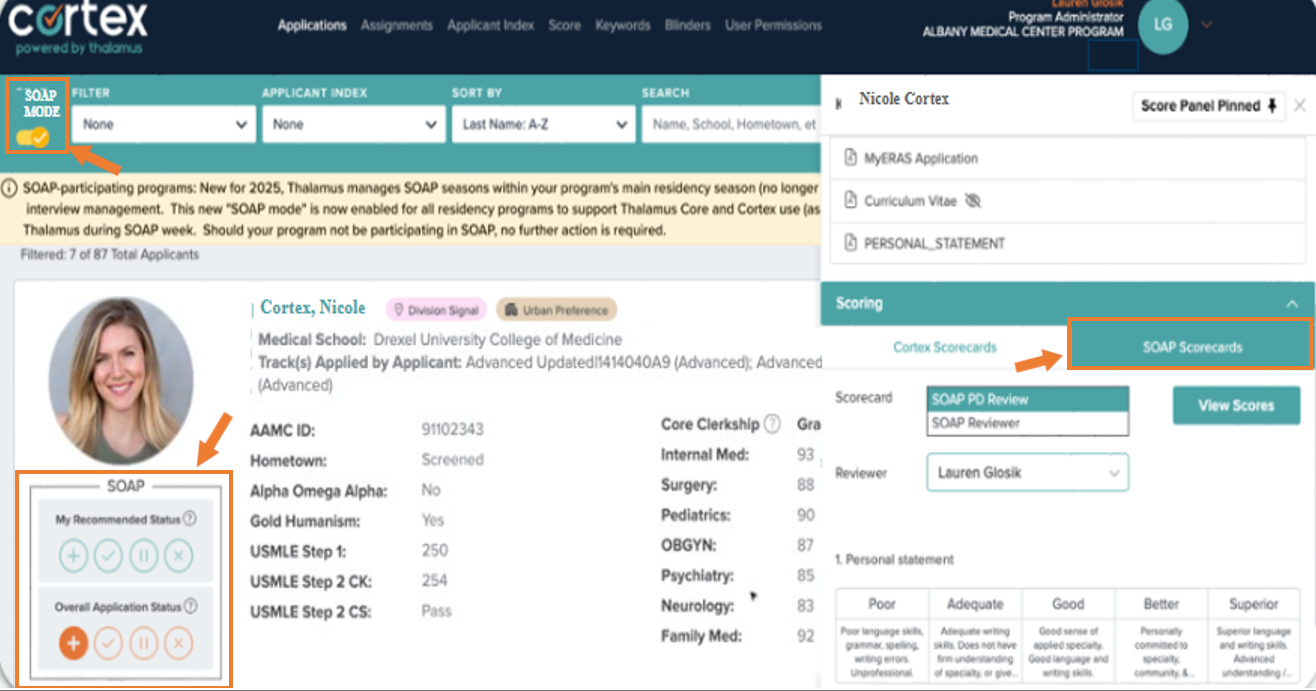Screen dimensions: 1316x691
Task: Set My Recommended Status to X
Action: click(x=178, y=556)
